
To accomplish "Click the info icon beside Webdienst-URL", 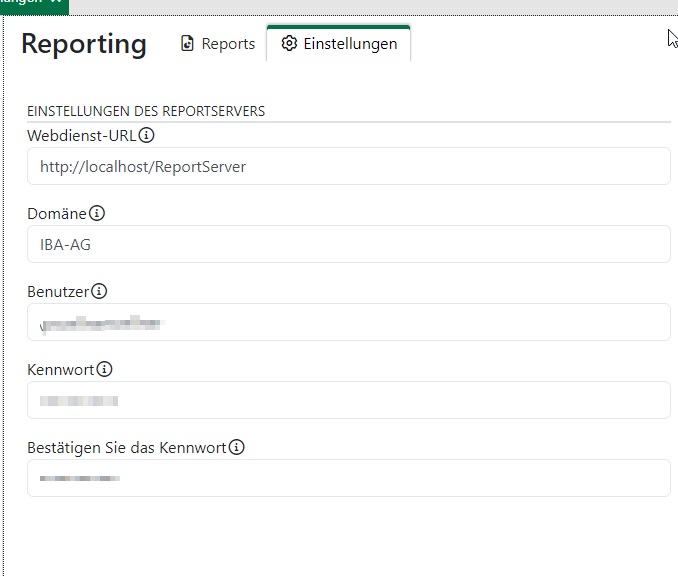I will pyautogui.click(x=146, y=135).
